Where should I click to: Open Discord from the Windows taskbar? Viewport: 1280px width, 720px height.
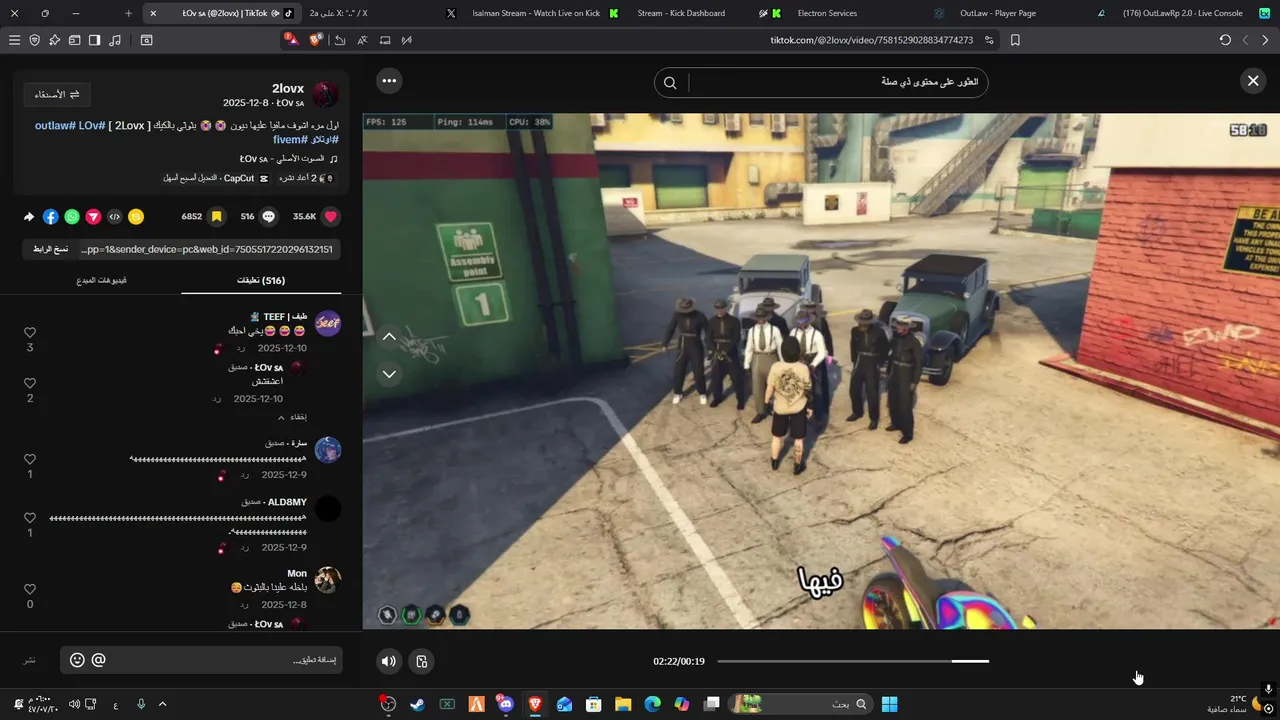[x=506, y=704]
